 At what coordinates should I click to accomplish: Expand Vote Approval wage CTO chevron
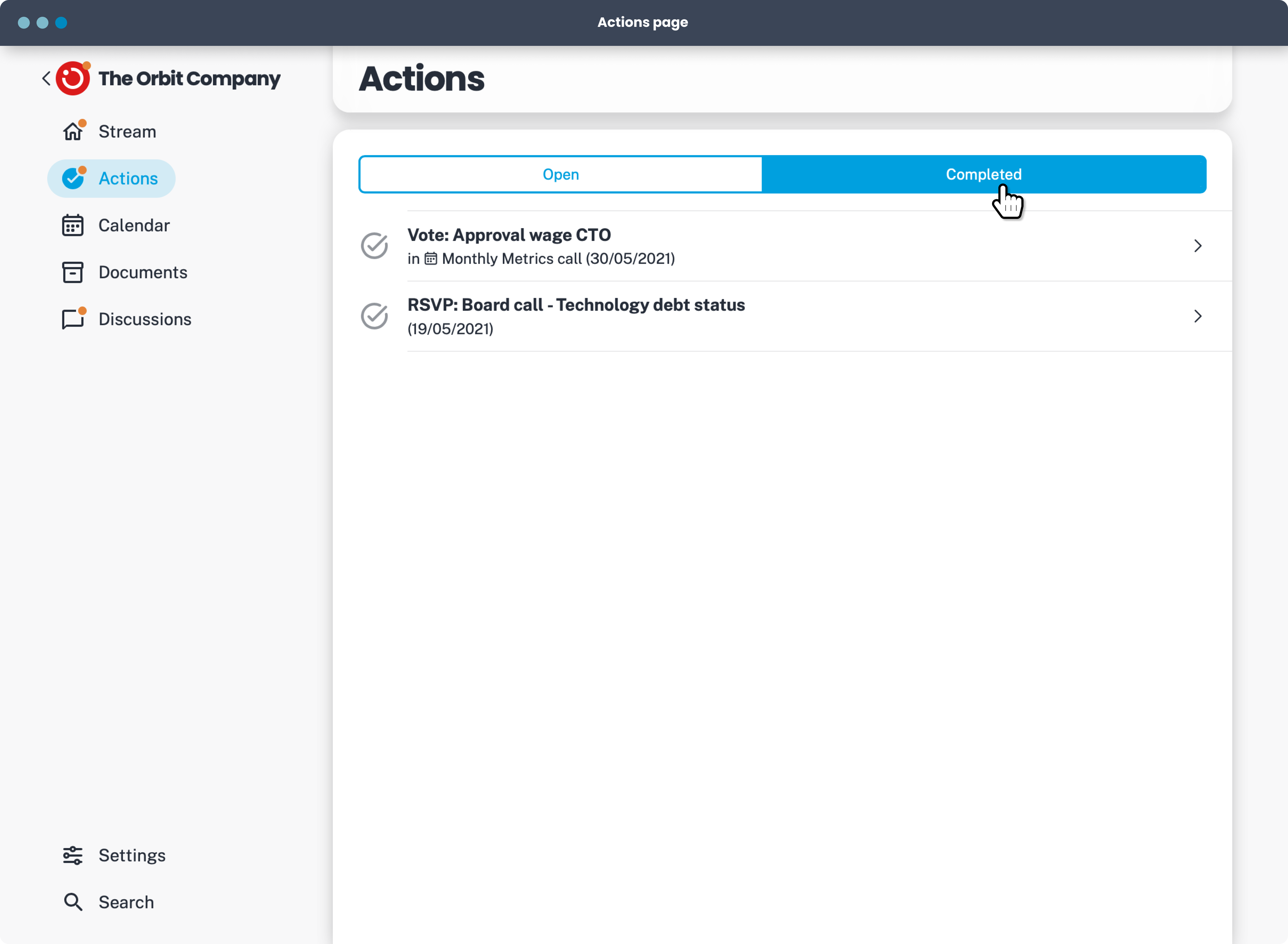point(1198,246)
